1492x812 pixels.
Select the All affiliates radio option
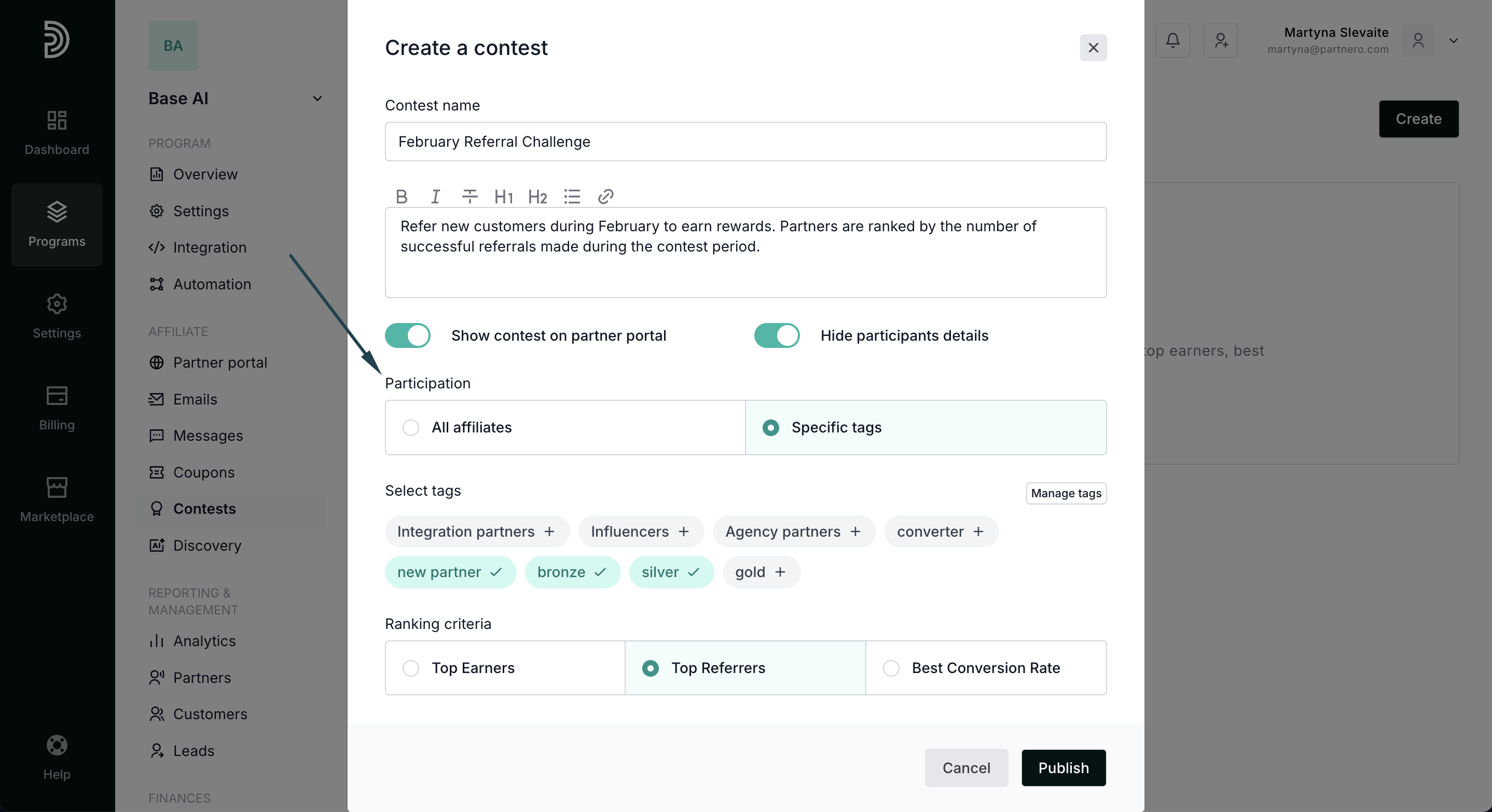411,428
